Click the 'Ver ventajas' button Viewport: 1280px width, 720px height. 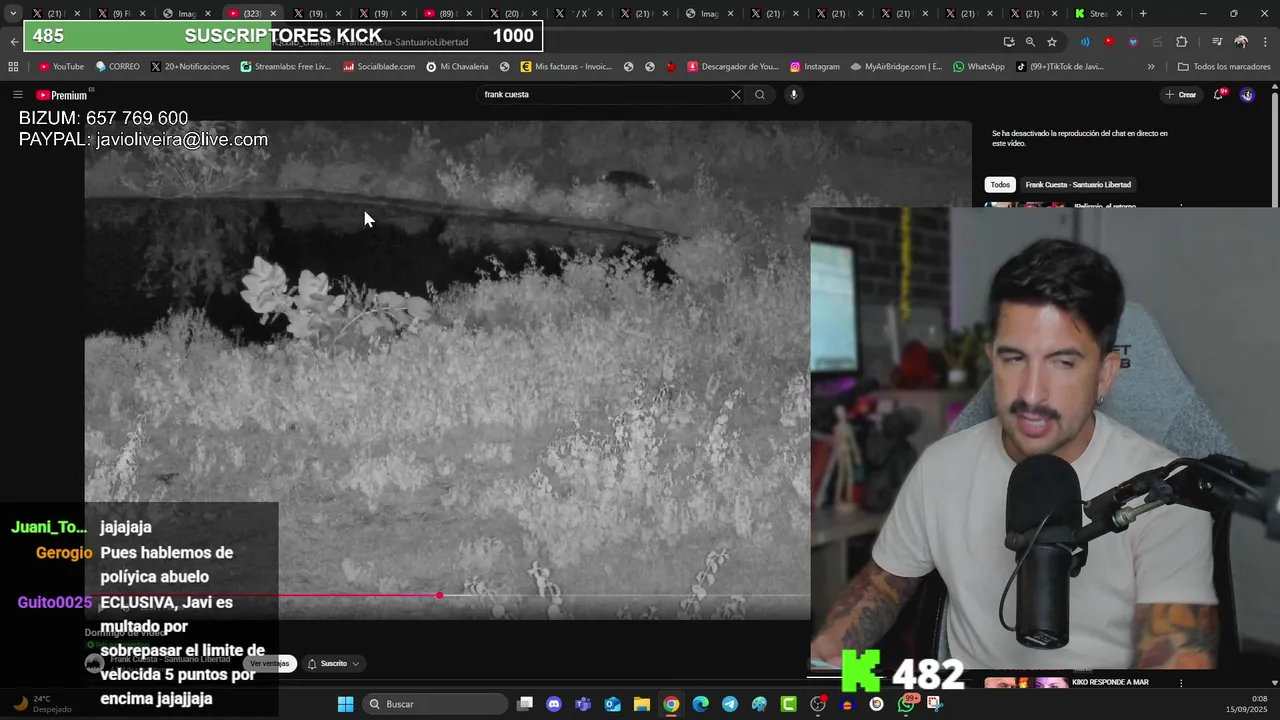[x=270, y=664]
